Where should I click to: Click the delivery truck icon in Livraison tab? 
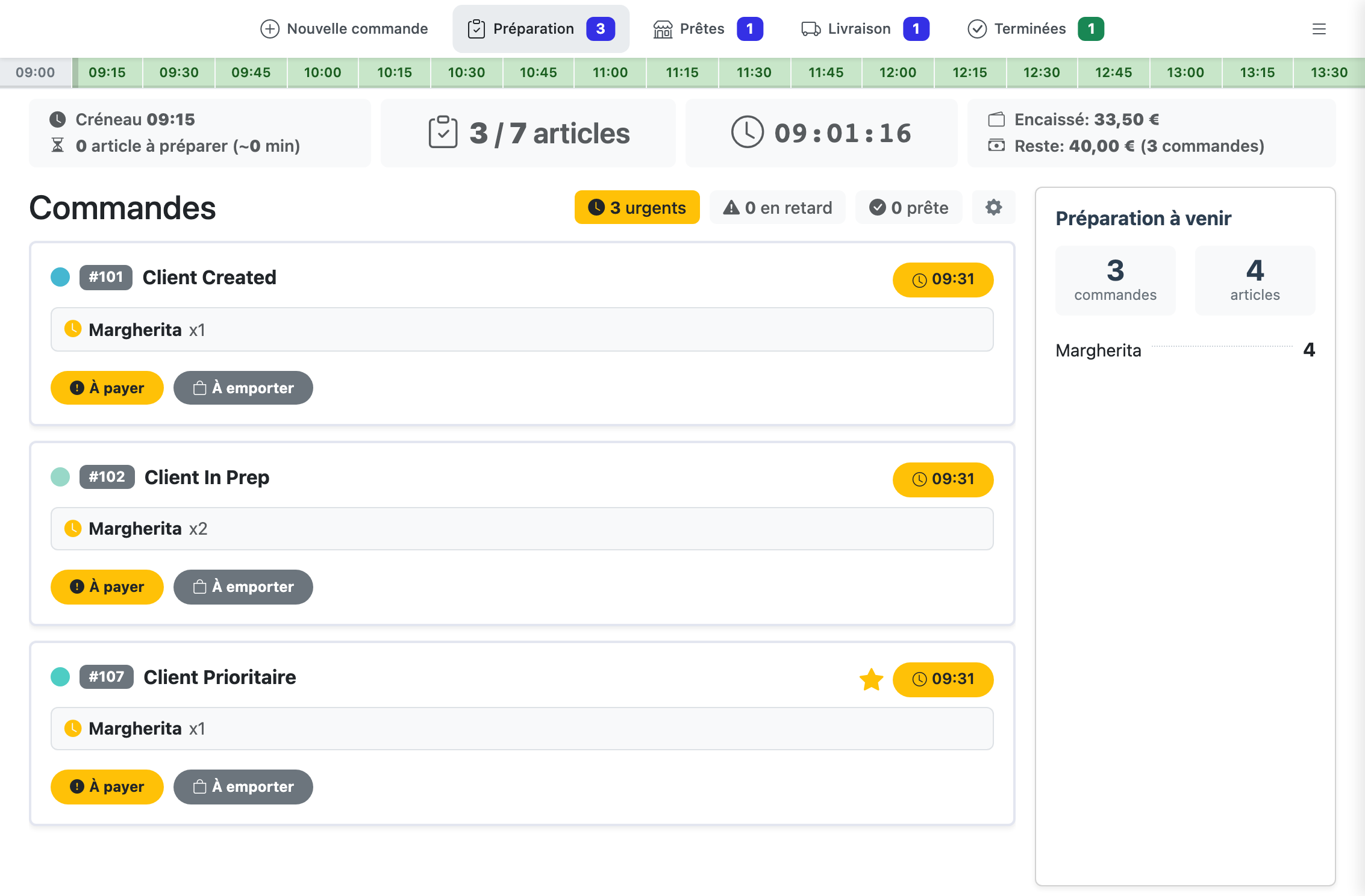coord(811,29)
